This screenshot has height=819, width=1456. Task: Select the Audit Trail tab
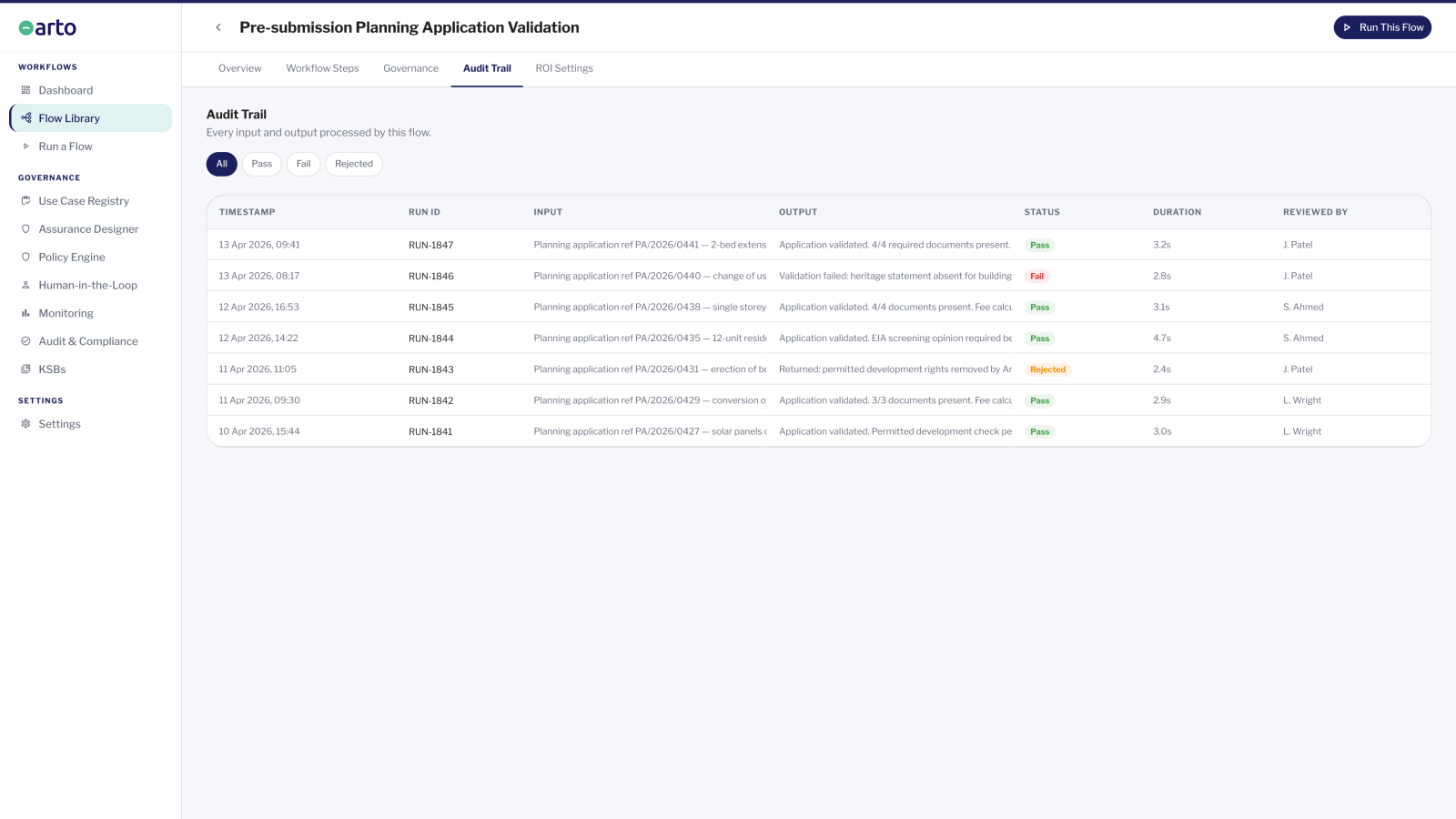point(487,68)
